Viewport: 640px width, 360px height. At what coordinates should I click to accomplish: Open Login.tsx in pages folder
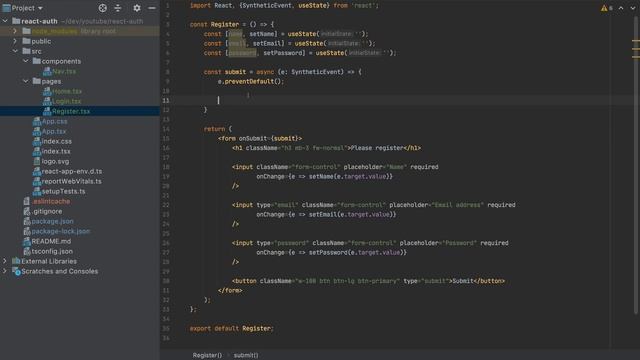pos(67,101)
